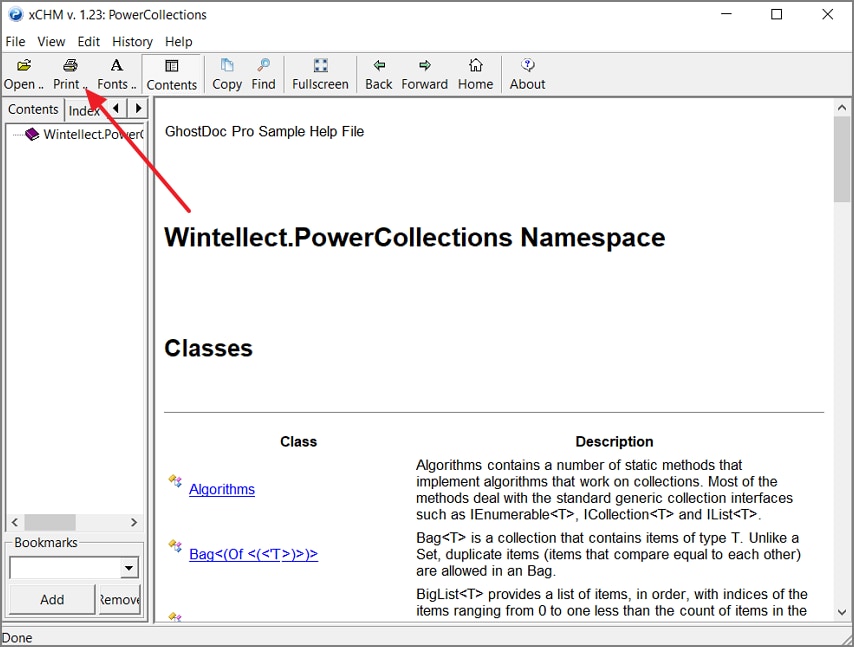Image resolution: width=854 pixels, height=647 pixels.
Task: Click the Print toolbar icon
Action: pos(70,66)
